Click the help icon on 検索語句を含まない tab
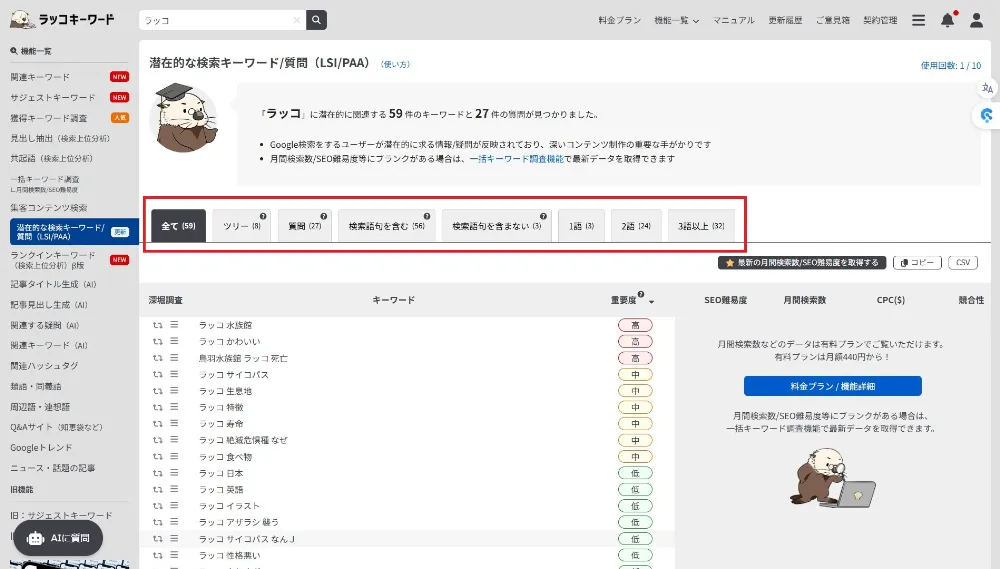 click(543, 216)
